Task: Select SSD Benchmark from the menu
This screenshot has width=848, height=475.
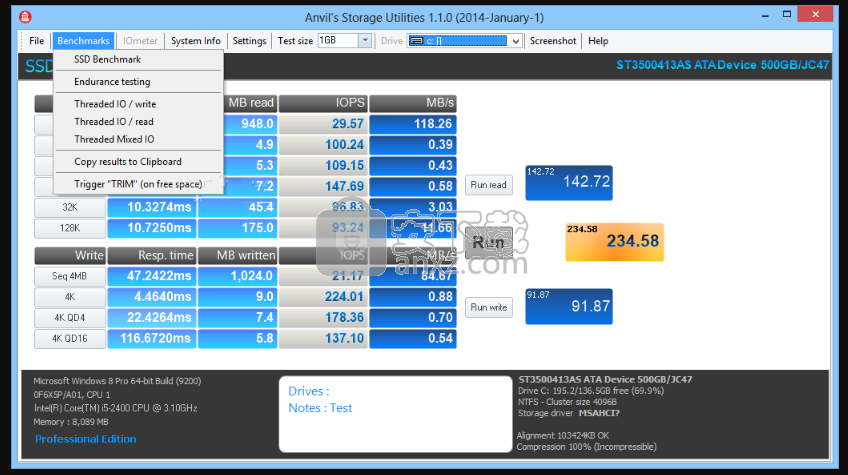Action: (108, 60)
